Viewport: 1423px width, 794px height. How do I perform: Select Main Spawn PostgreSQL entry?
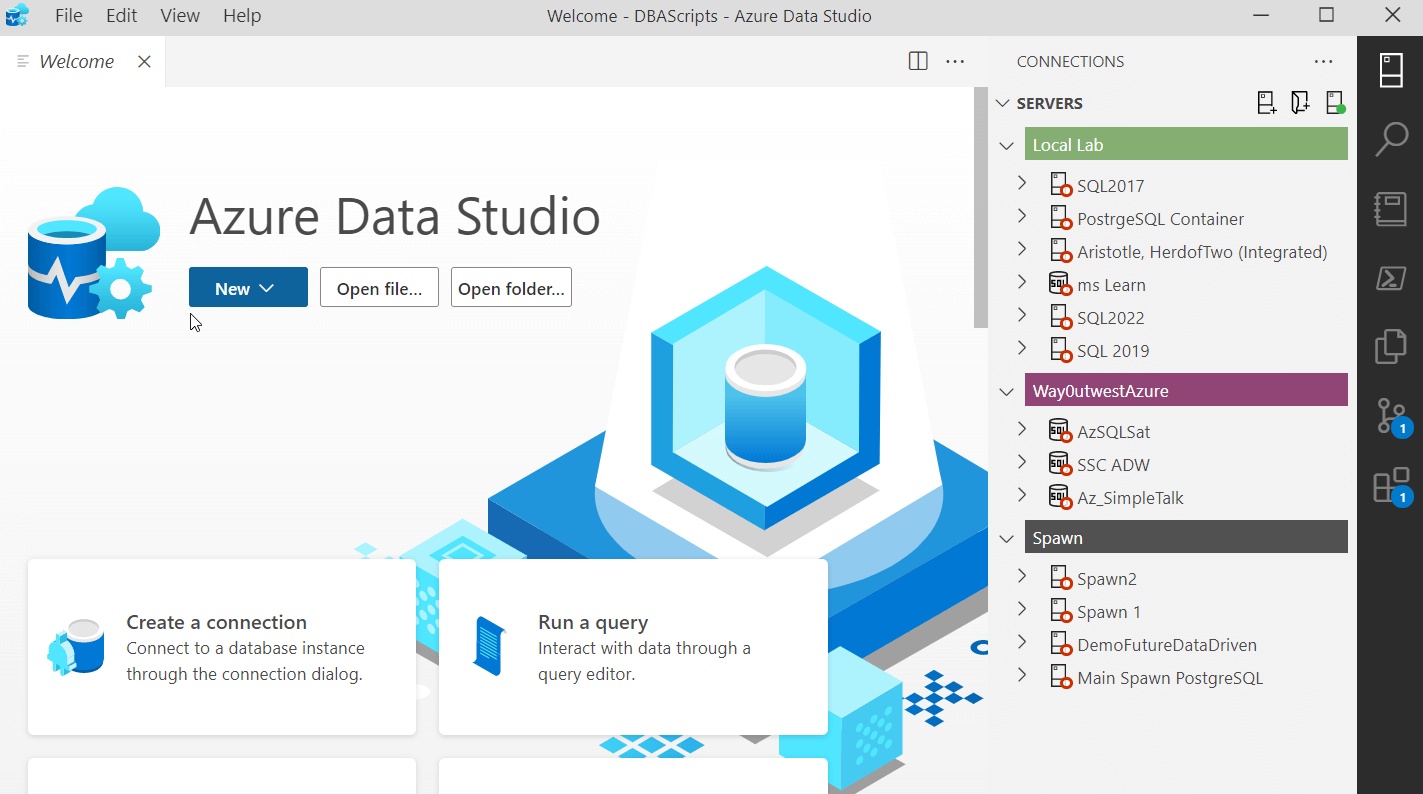(1170, 678)
